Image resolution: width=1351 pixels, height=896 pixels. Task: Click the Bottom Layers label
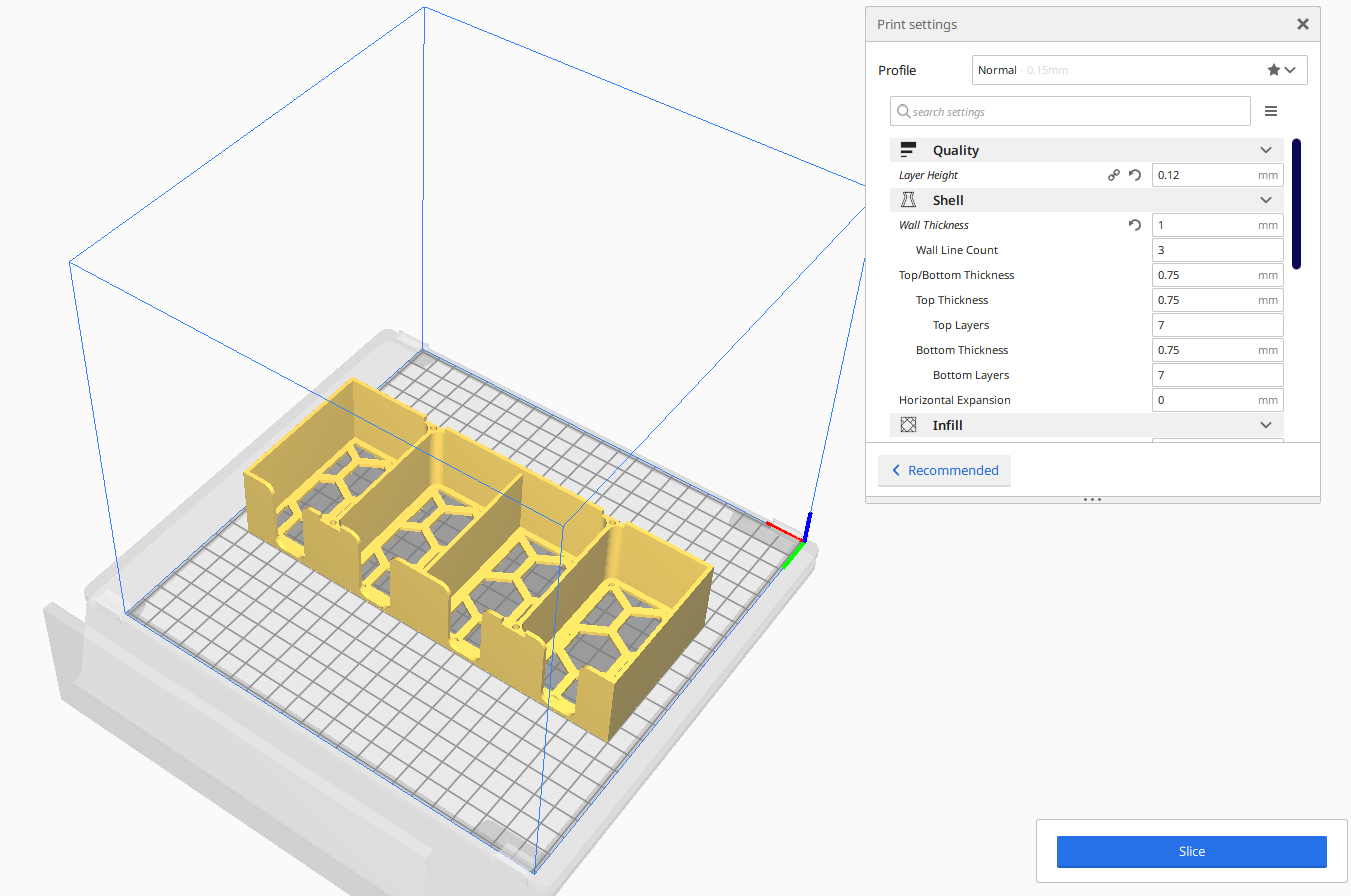point(971,375)
